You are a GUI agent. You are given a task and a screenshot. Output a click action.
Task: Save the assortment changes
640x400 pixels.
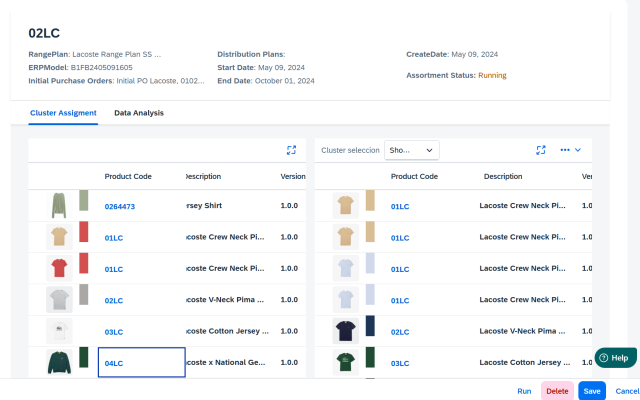591,391
